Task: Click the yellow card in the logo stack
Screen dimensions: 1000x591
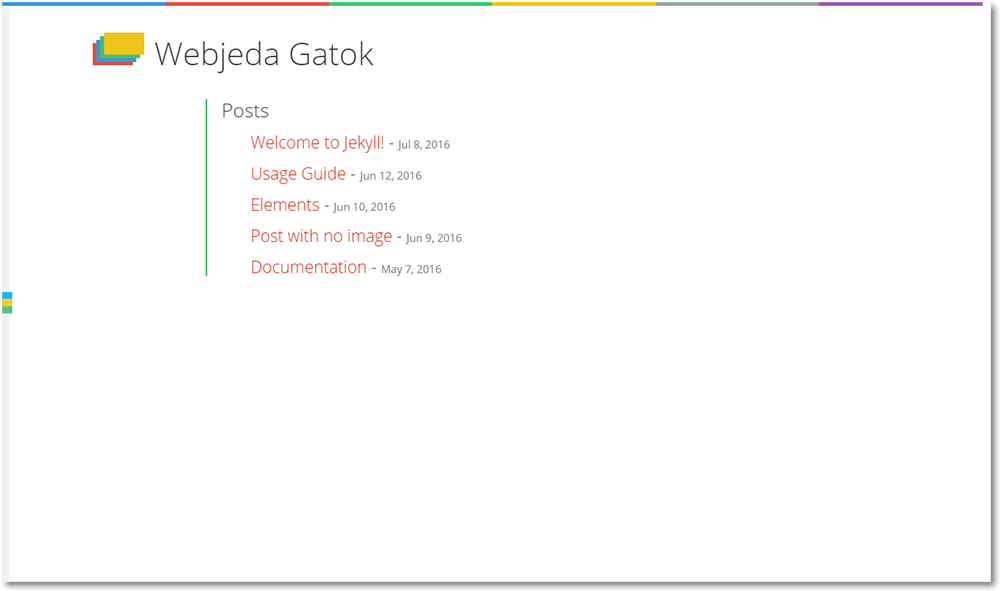Action: tap(124, 43)
